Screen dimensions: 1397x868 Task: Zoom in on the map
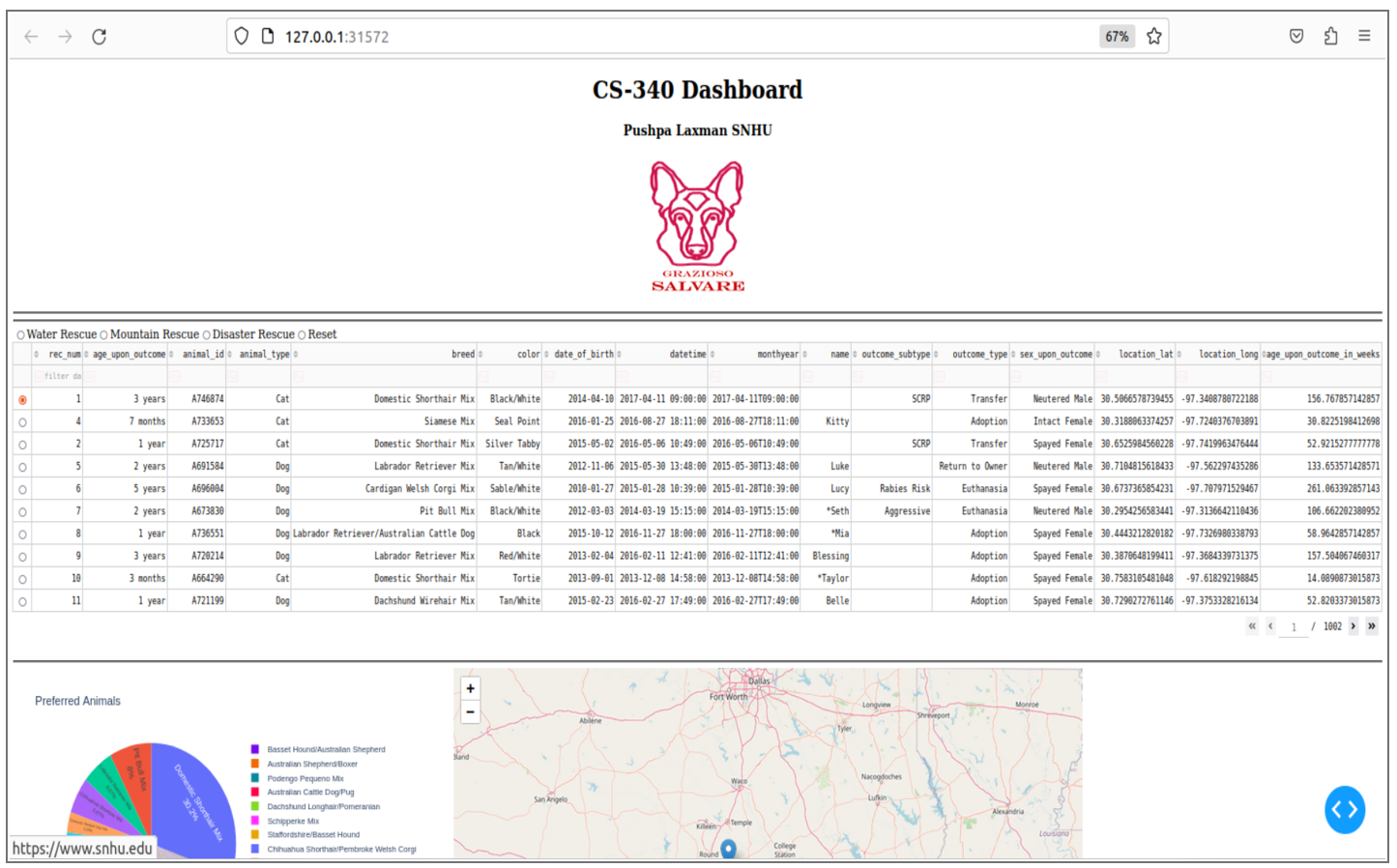click(x=470, y=689)
